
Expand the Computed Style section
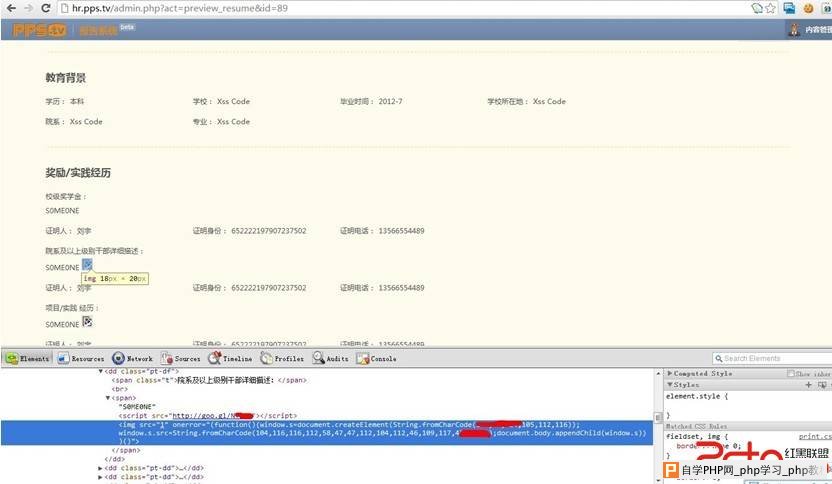[670, 374]
